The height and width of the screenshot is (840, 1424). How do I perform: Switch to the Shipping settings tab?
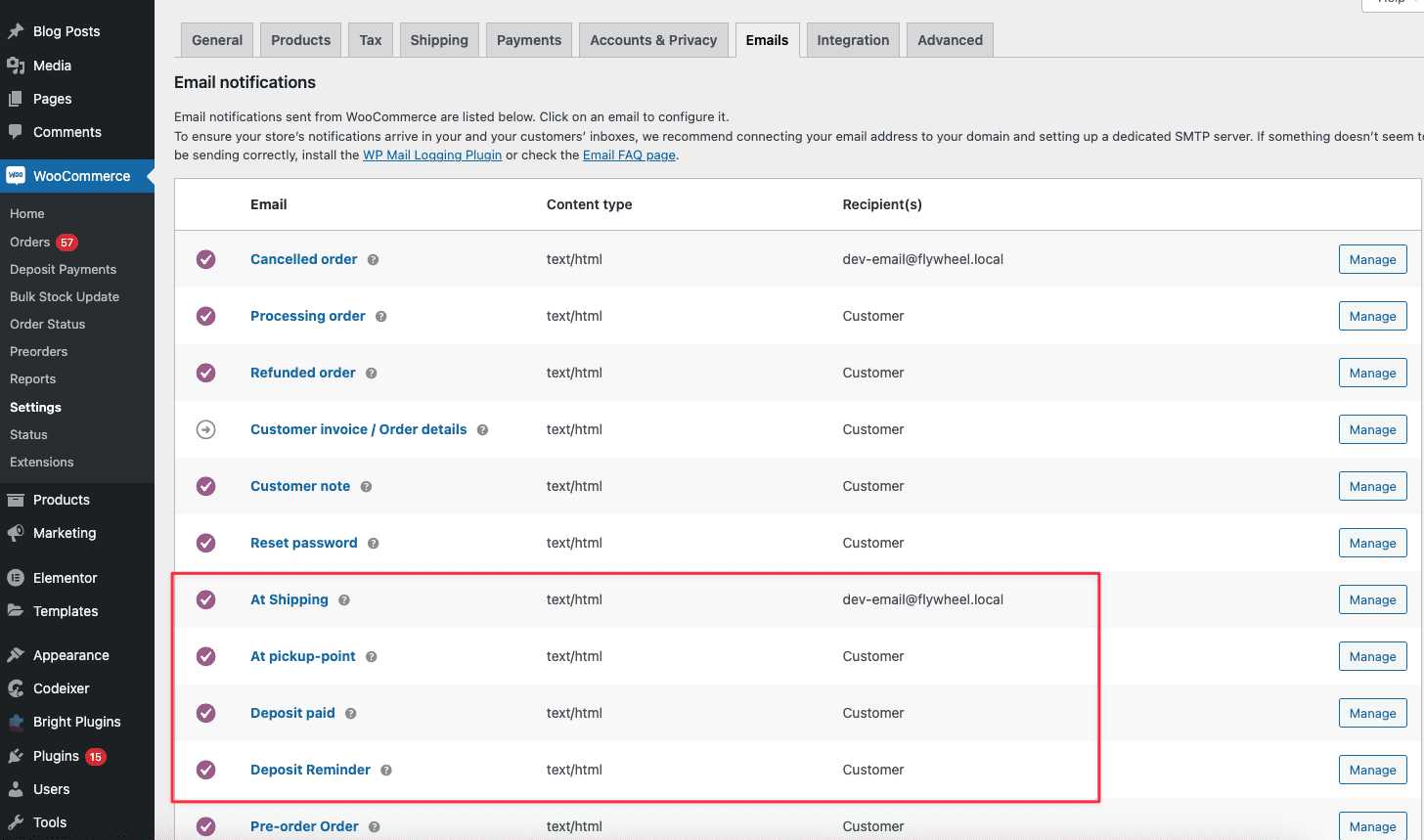[x=439, y=40]
